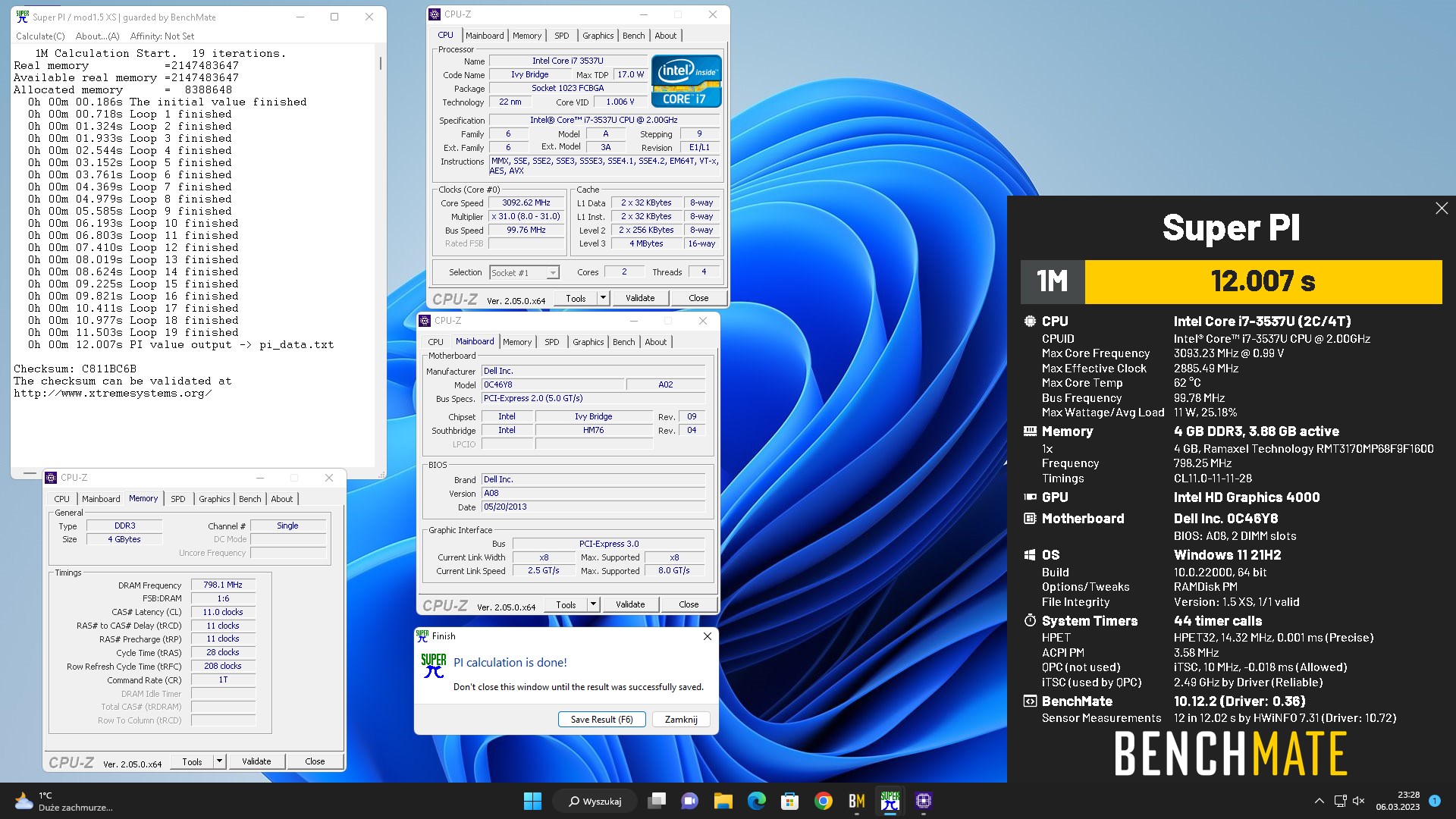Expand Tools dropdown arrow in Mainboard window
Screen dimensions: 1456x819
coord(594,604)
